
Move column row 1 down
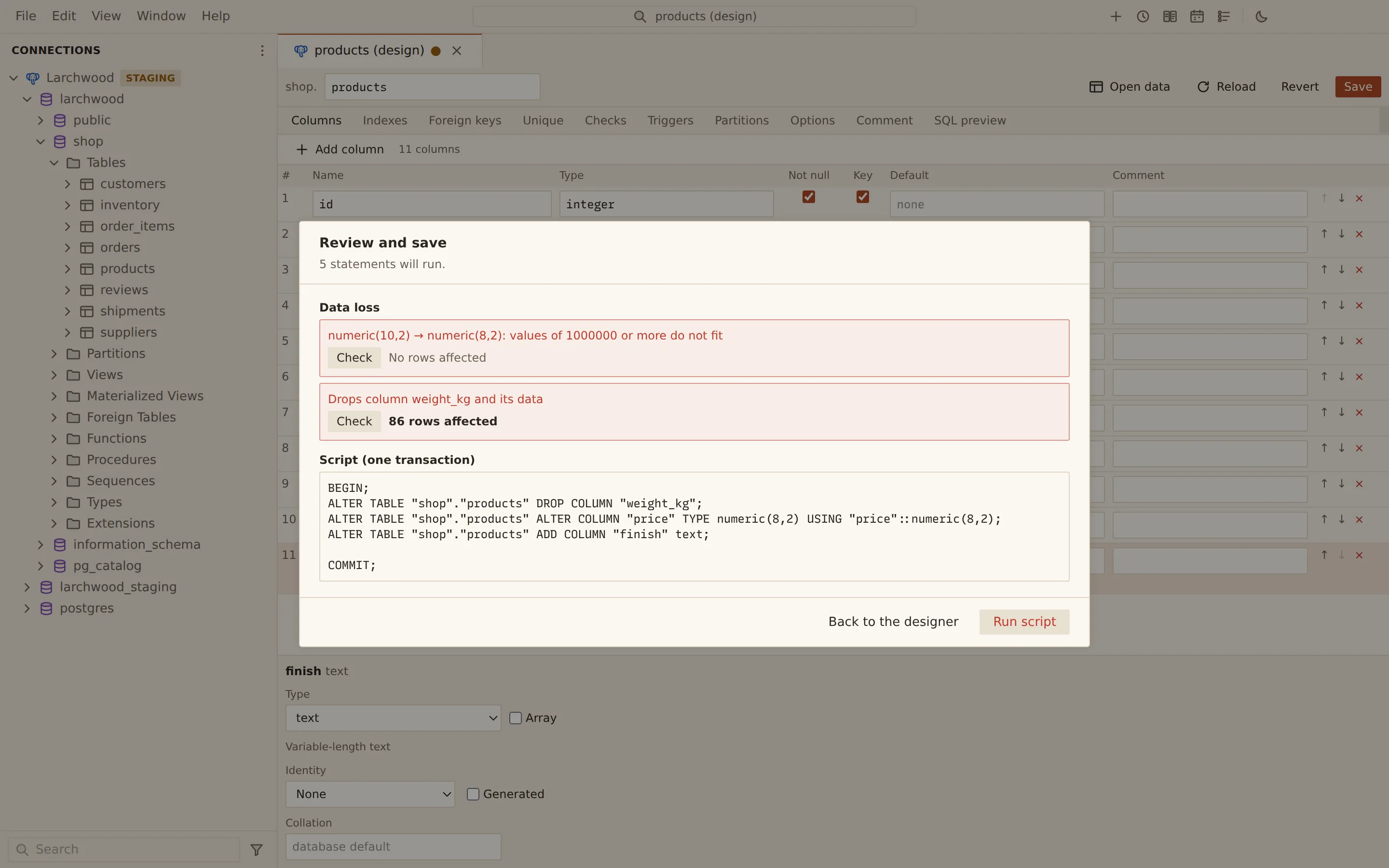coord(1342,198)
